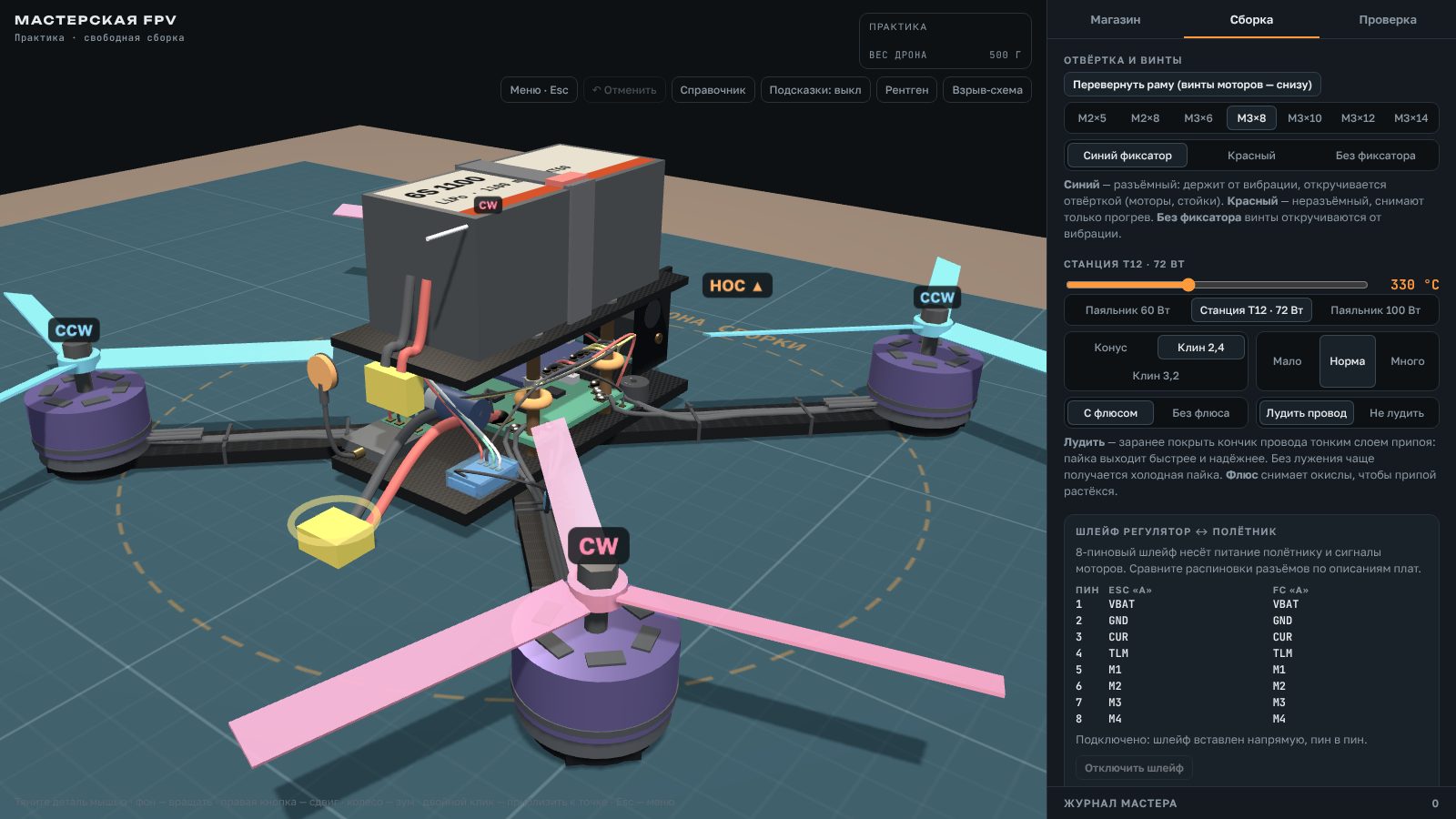
Task: Open the Меню · Esc button
Action: 539,90
